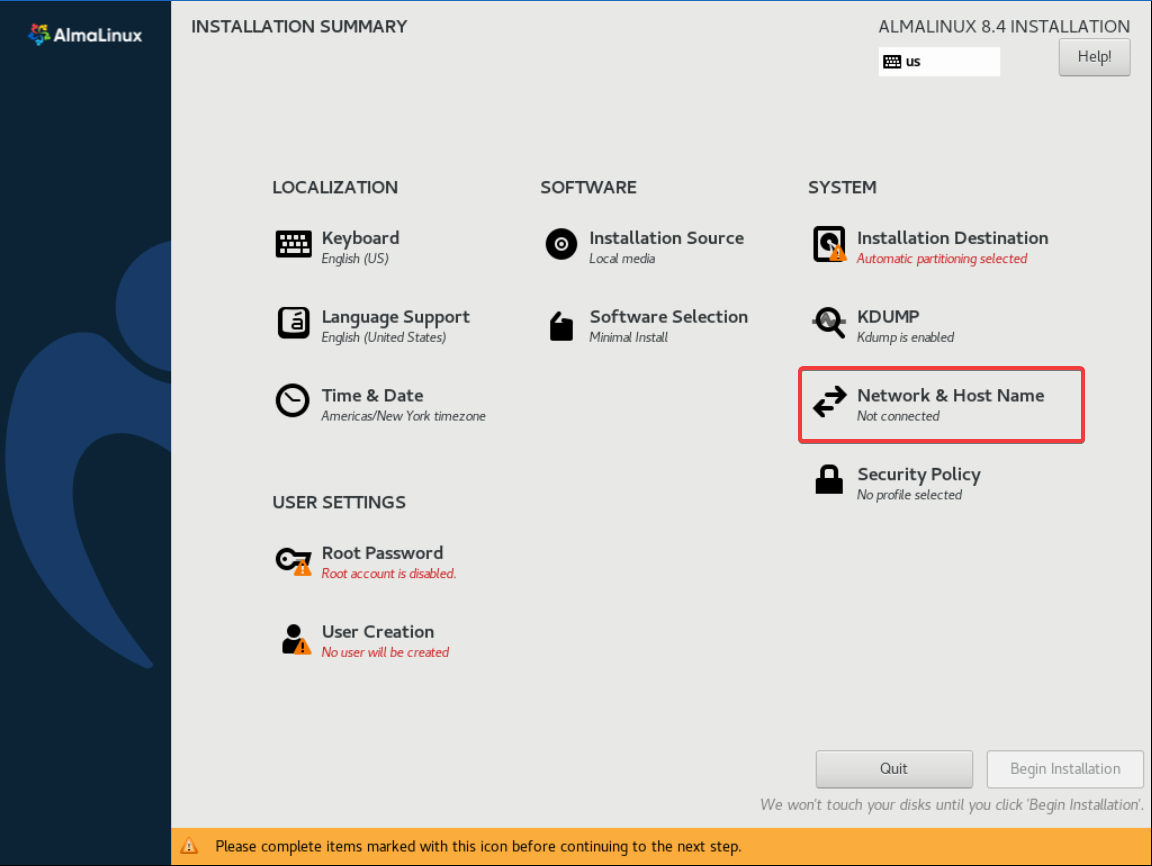
Task: Click 'Americas/New York timezone' text
Action: (x=403, y=416)
